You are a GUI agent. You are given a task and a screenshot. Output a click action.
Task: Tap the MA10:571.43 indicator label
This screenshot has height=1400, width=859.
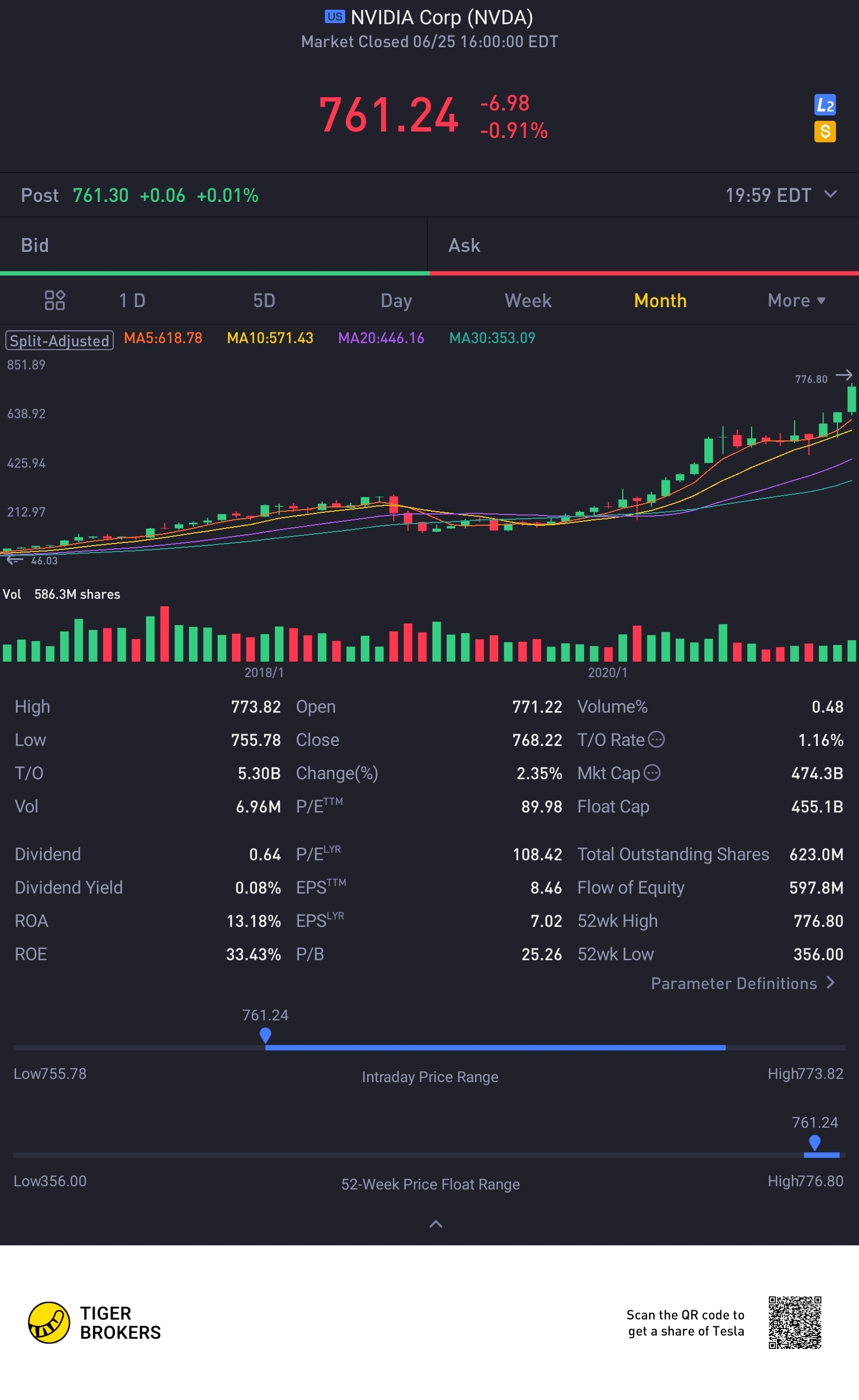pos(270,338)
